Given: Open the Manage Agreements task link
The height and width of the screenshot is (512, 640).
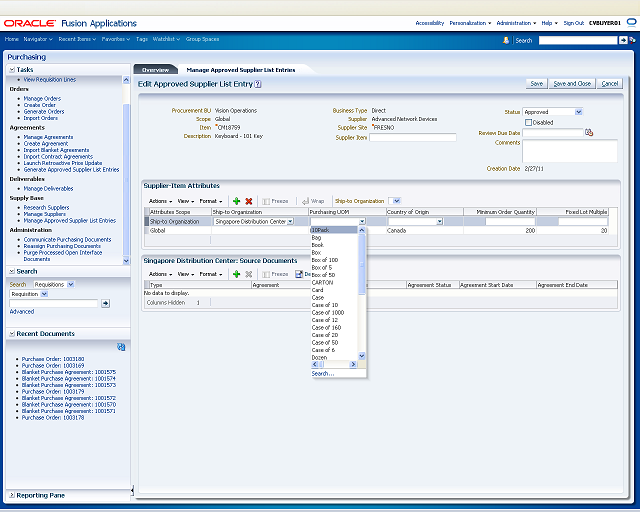Looking at the screenshot, I should 48,137.
